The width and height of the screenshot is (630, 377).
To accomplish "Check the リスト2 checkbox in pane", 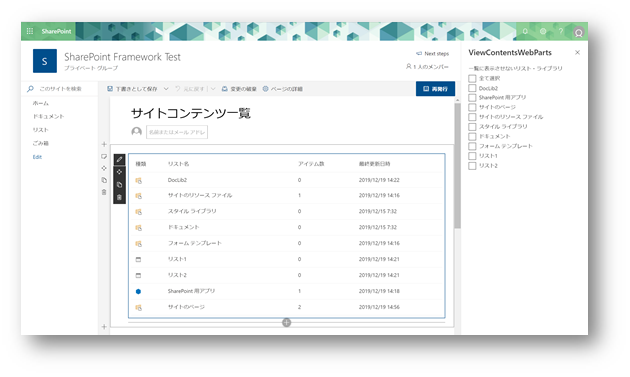I will tap(472, 166).
